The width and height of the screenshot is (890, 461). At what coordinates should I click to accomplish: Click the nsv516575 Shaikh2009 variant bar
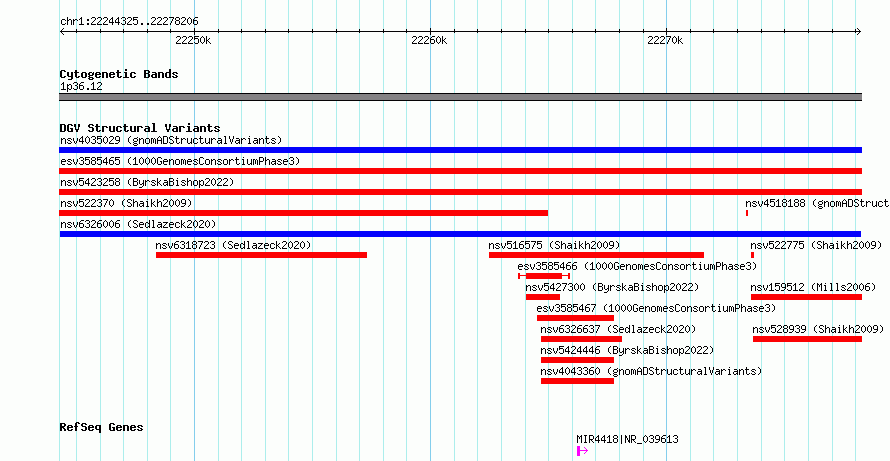[597, 255]
